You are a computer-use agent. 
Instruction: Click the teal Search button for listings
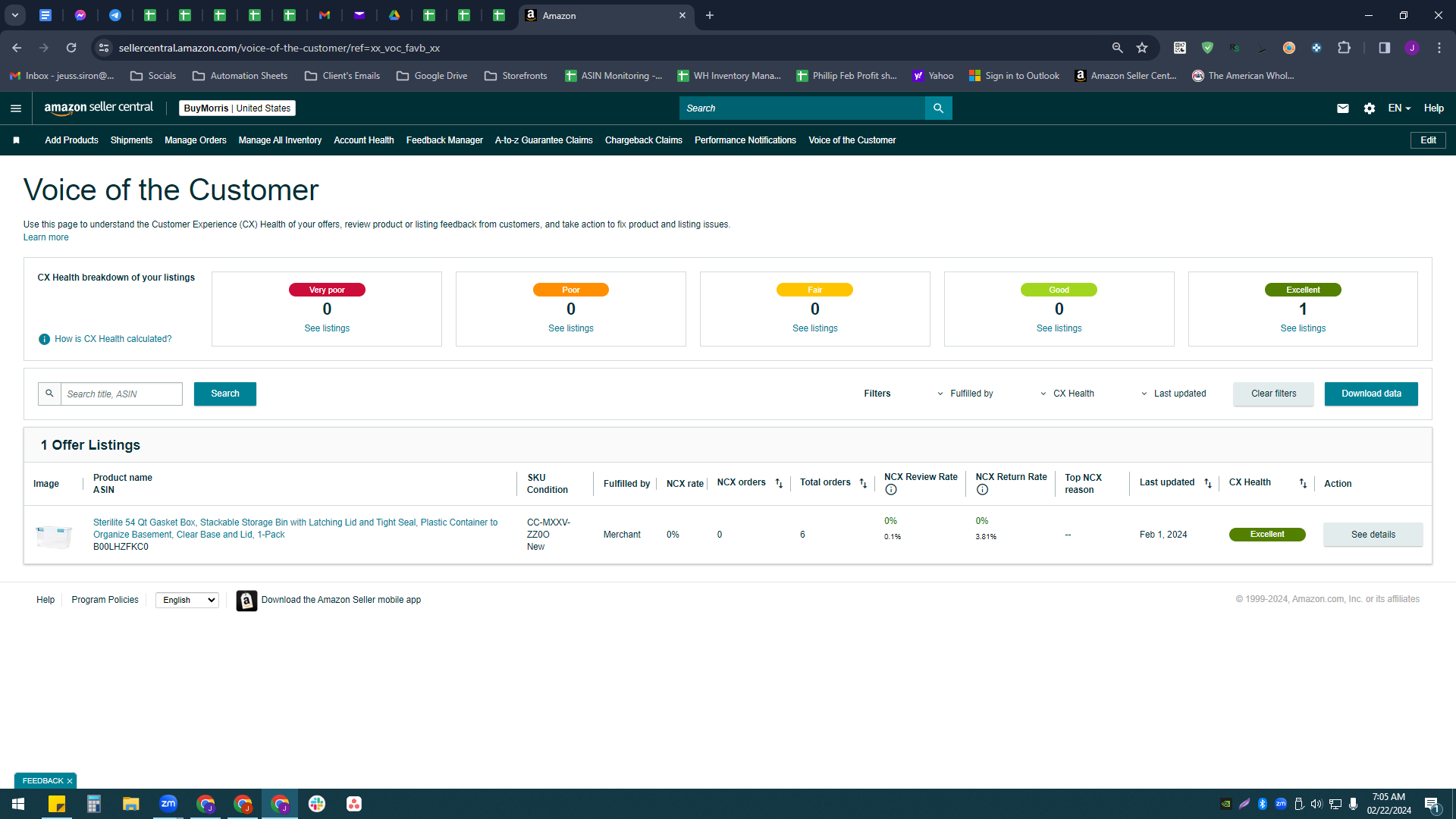click(x=225, y=394)
